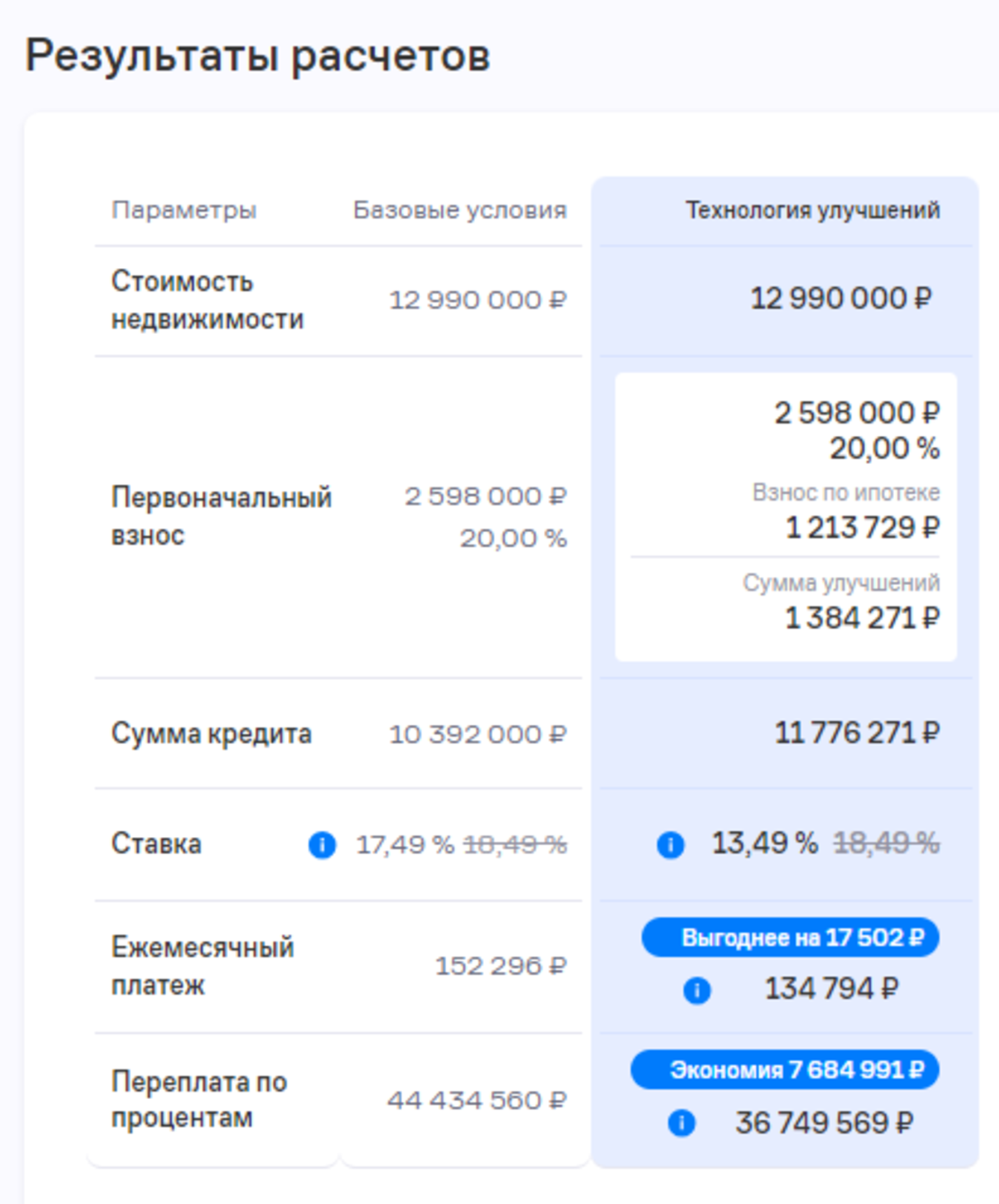Click the info icon next to base rate 17,49 %

pyautogui.click(x=322, y=845)
